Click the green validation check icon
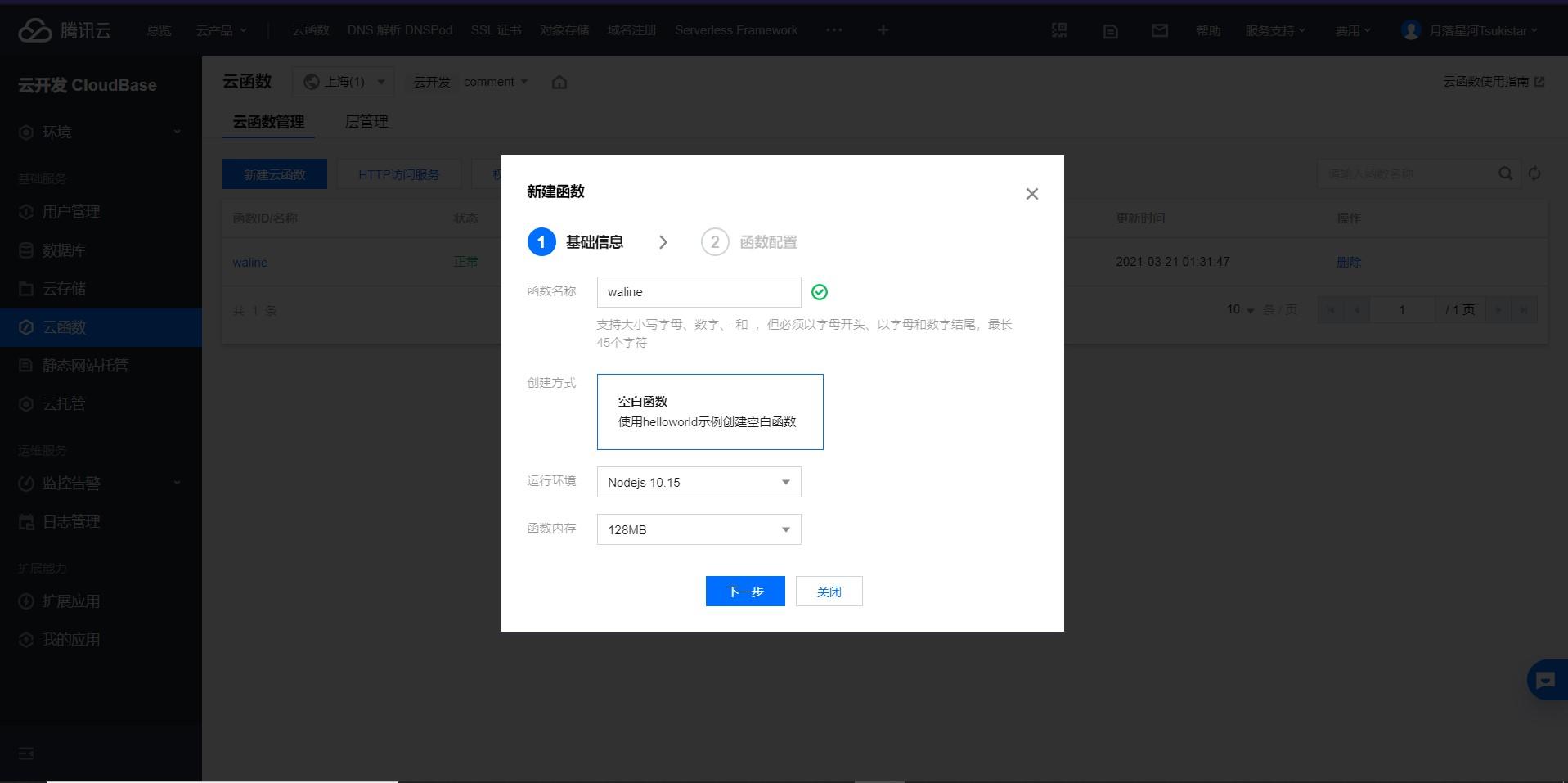1568x783 pixels. click(820, 292)
